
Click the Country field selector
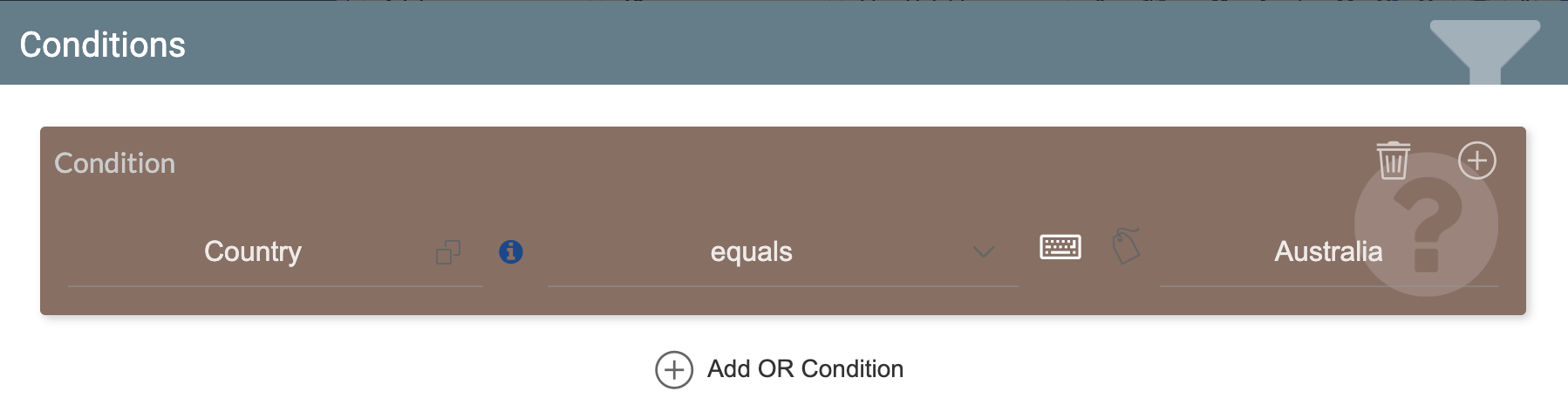253,252
